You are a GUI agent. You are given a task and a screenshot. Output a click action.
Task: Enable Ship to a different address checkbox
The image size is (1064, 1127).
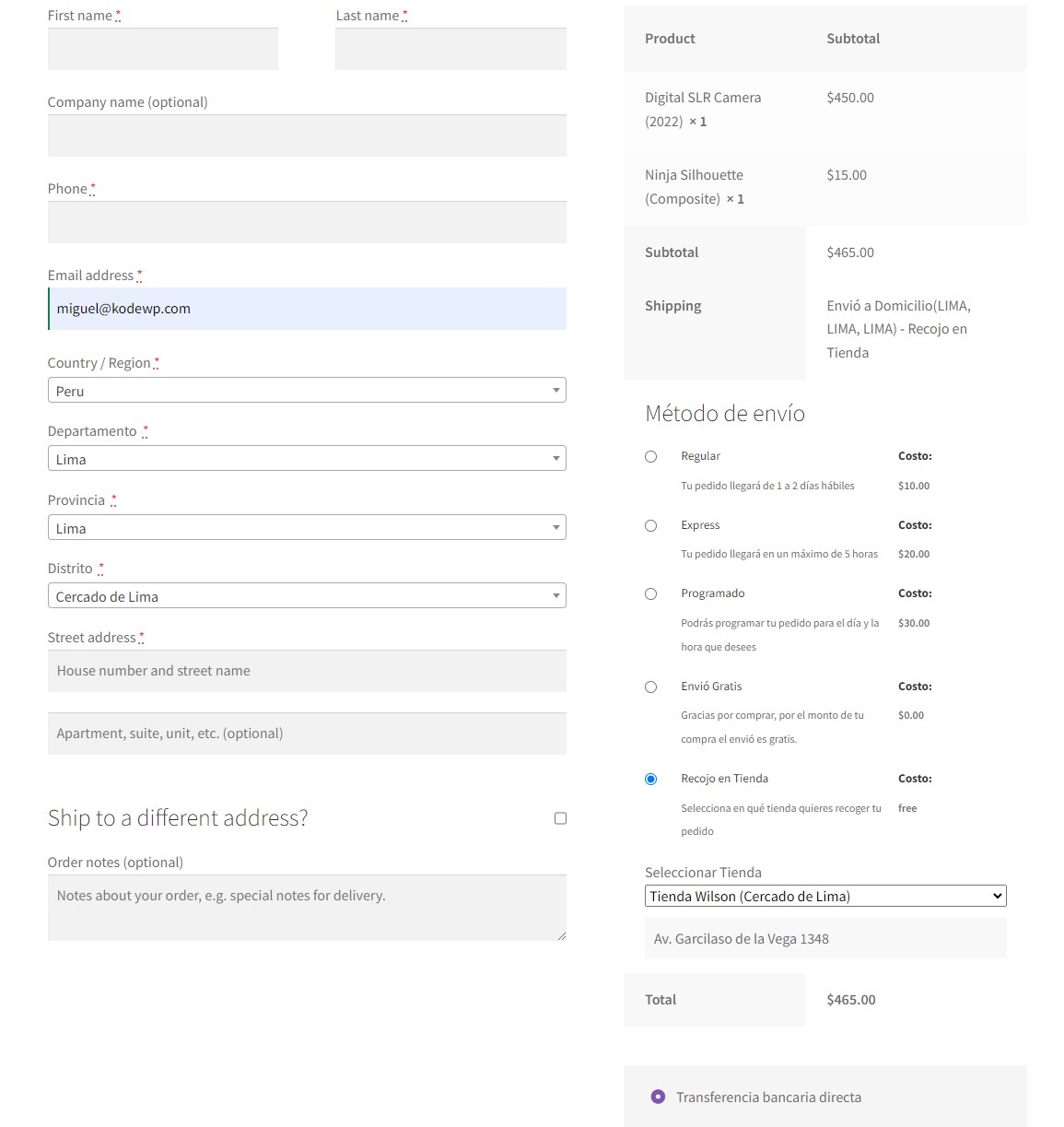[x=560, y=818]
